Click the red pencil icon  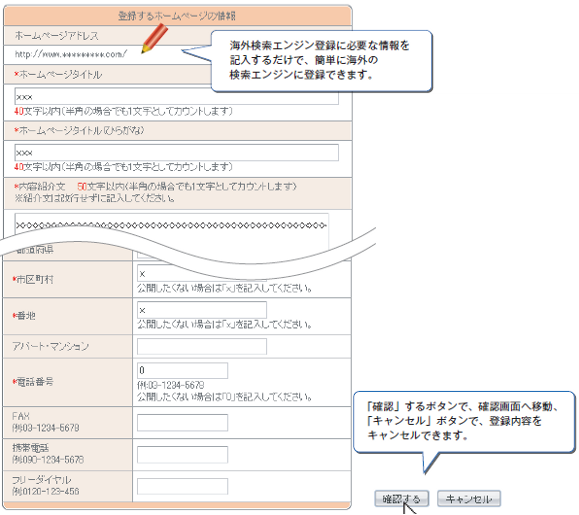[x=155, y=38]
